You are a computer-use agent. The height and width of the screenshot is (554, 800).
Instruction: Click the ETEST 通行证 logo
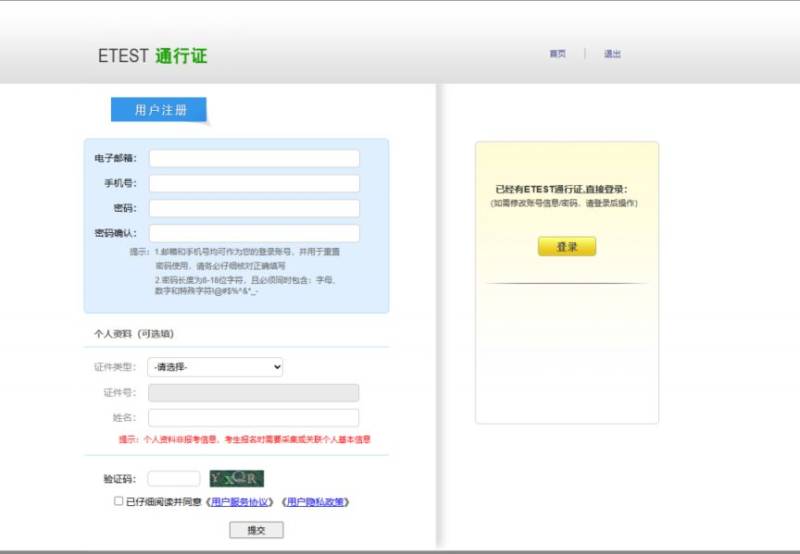click(153, 56)
